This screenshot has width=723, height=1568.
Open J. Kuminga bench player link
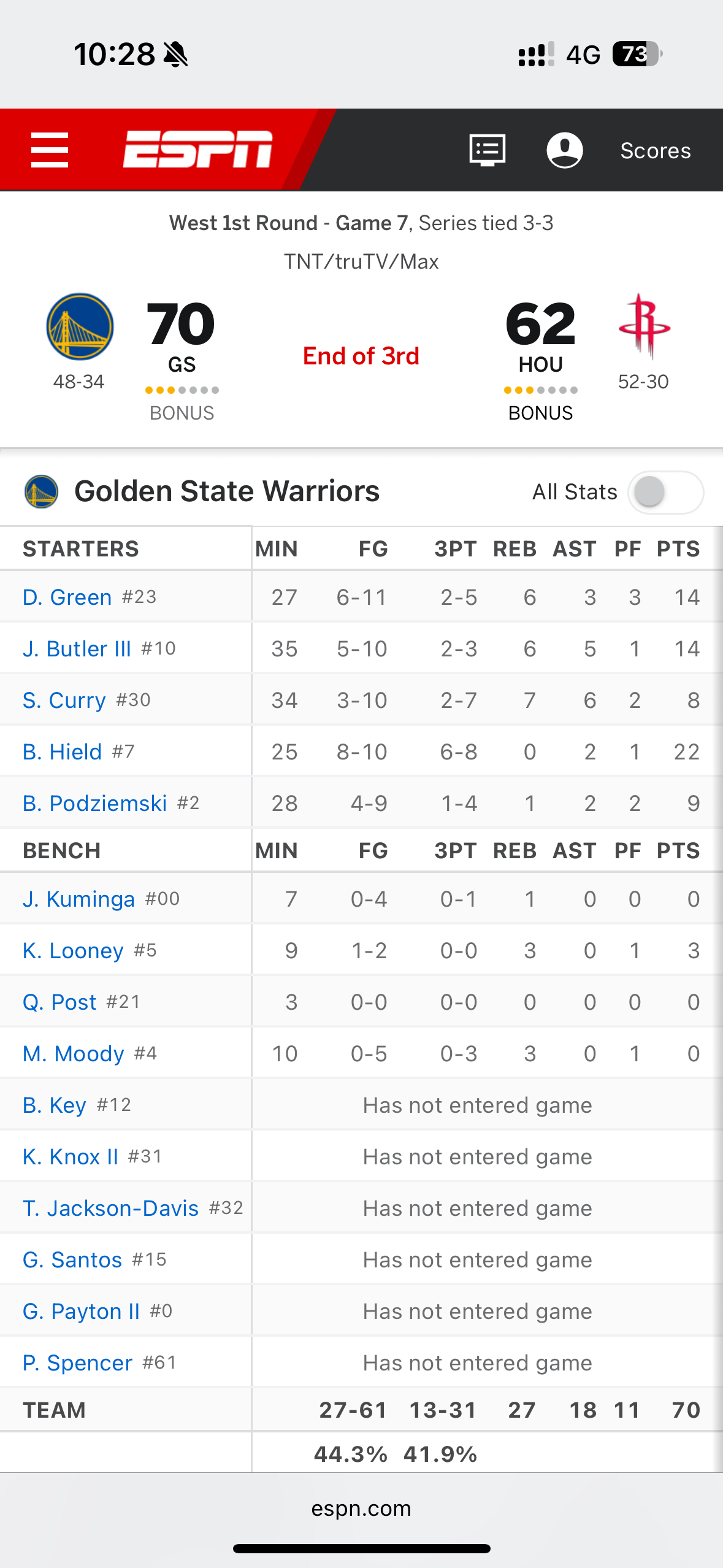tap(78, 899)
